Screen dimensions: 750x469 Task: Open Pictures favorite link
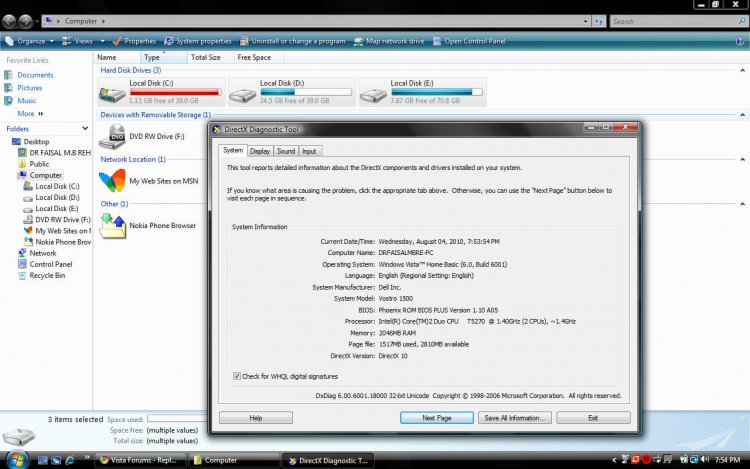pos(30,88)
